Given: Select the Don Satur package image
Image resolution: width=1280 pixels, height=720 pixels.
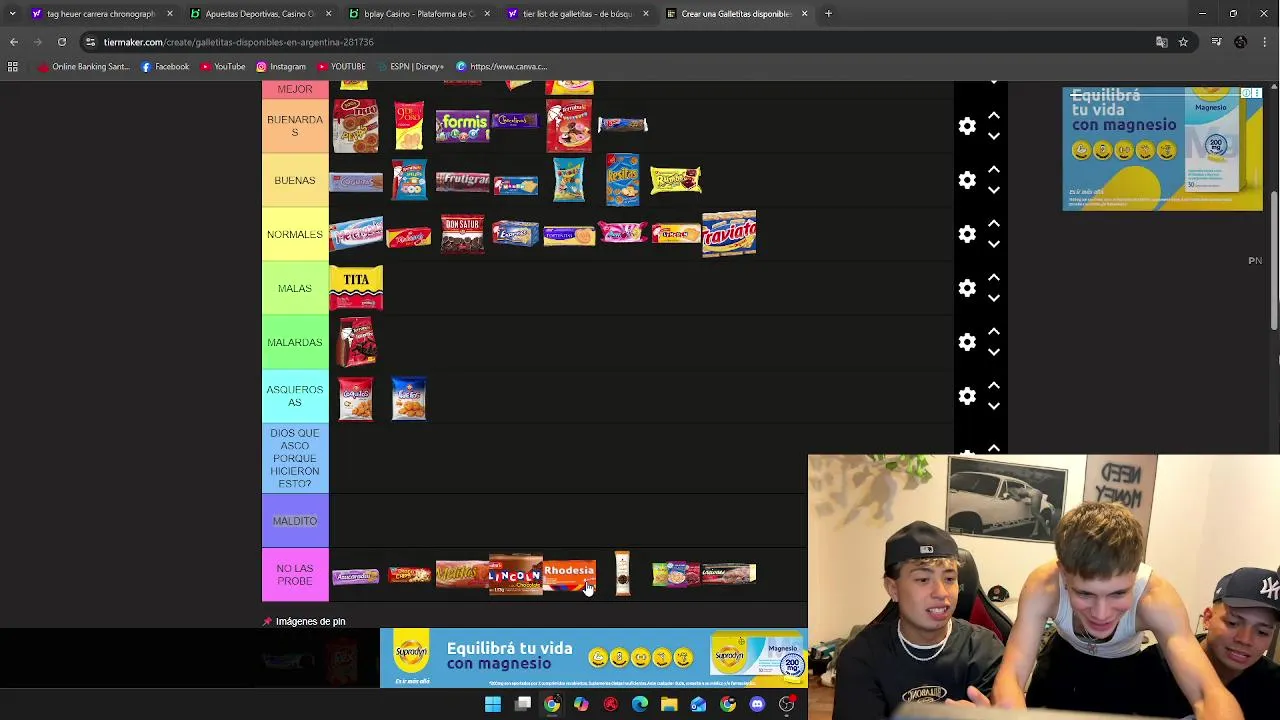Looking at the screenshot, I should pyautogui.click(x=462, y=234).
